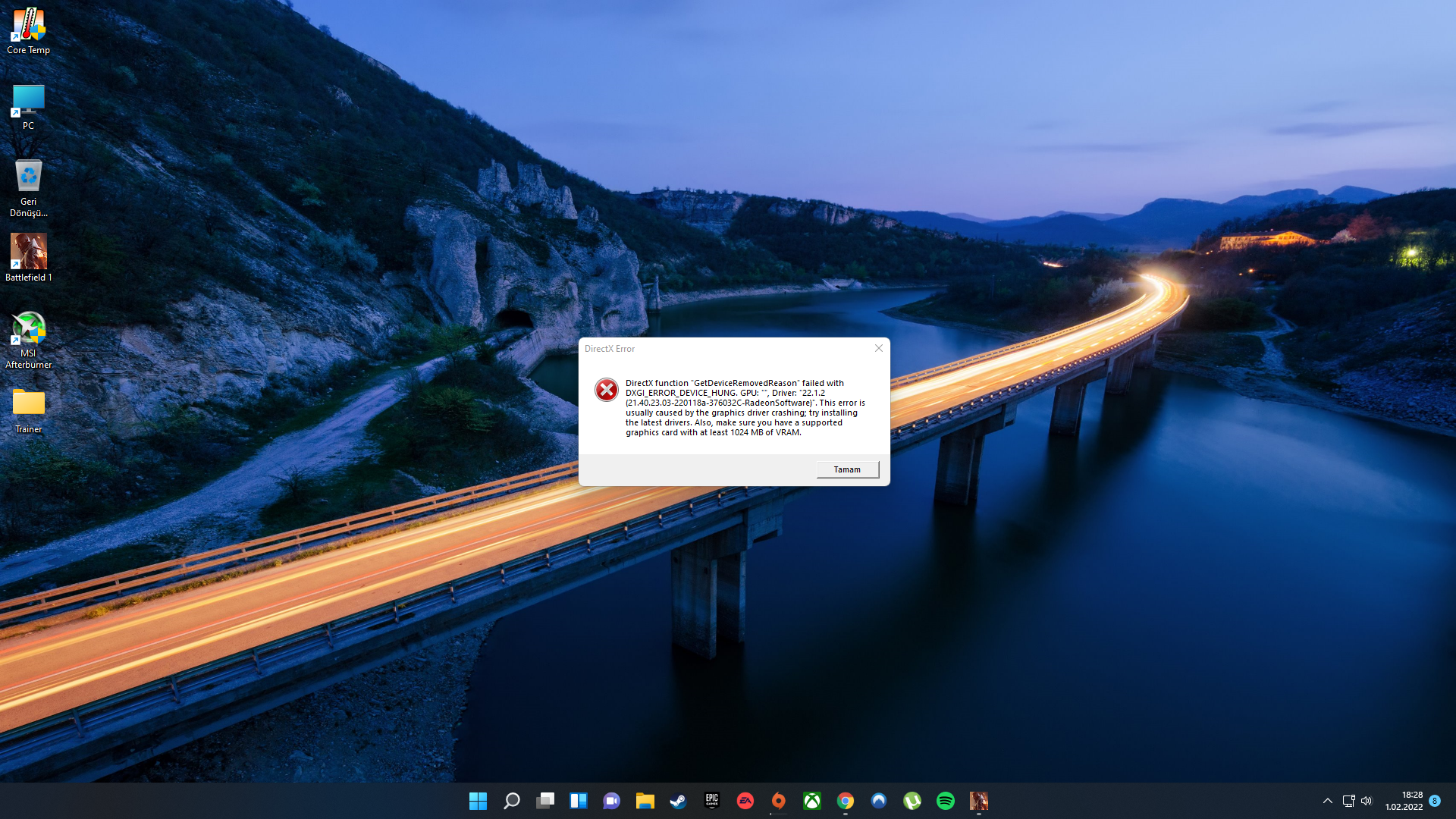The height and width of the screenshot is (819, 1456).
Task: Open Epic Games Launcher from taskbar
Action: [x=711, y=801]
